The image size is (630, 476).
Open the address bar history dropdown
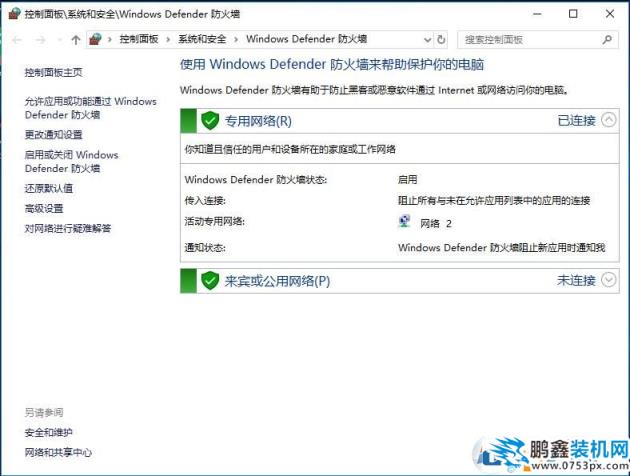point(427,39)
